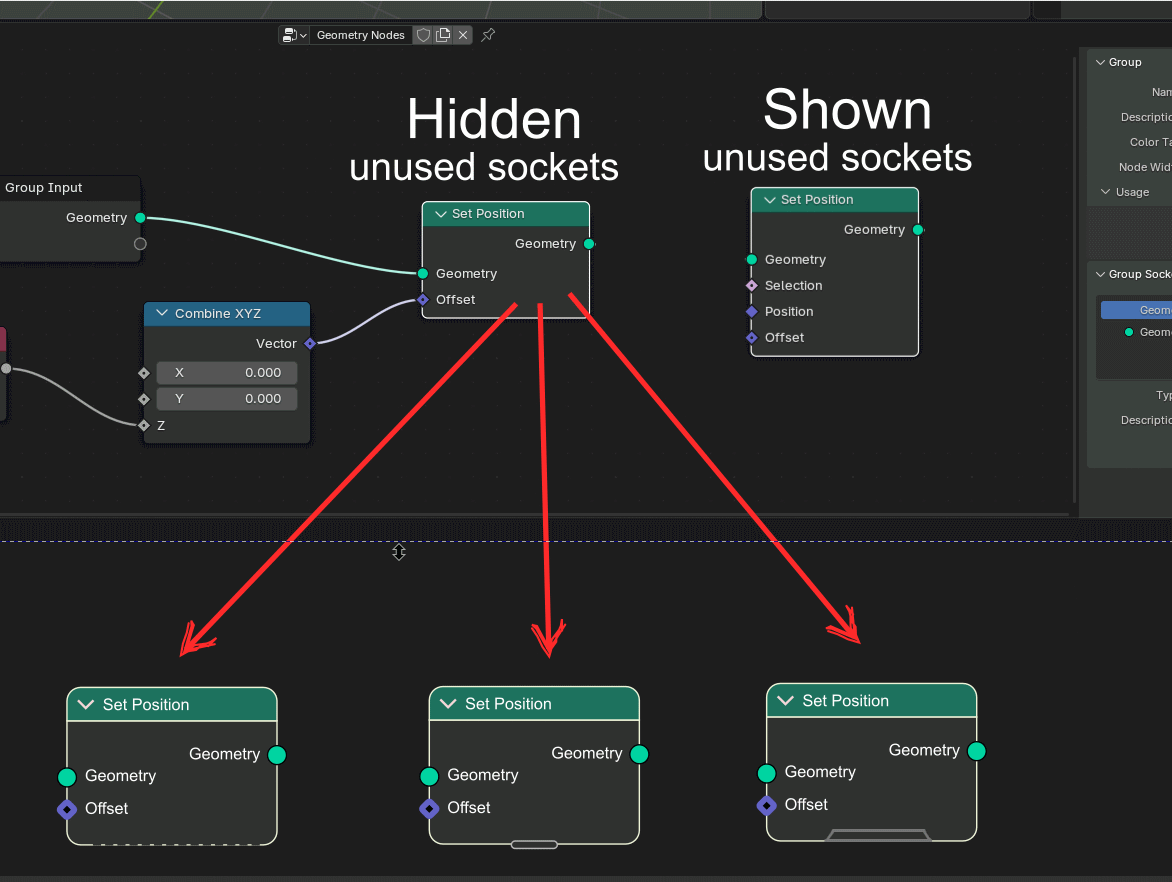The width and height of the screenshot is (1172, 882).
Task: Collapse the Combine XYZ node
Action: pyautogui.click(x=162, y=313)
